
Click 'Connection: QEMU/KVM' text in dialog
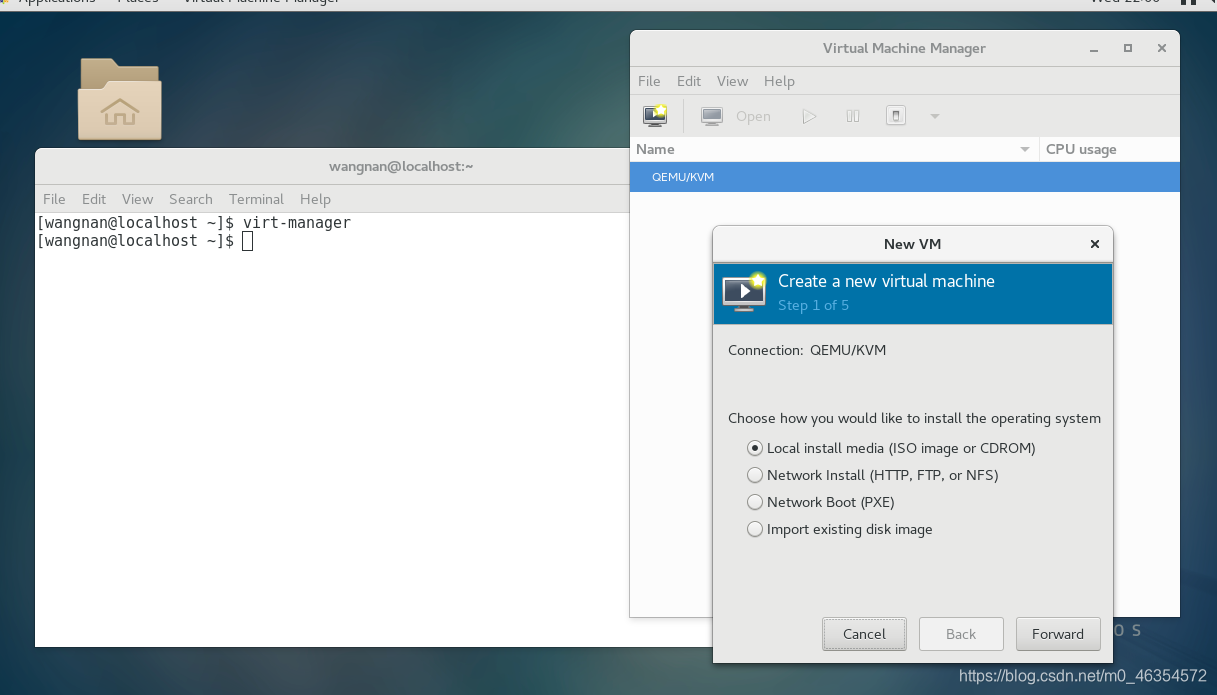click(x=807, y=350)
